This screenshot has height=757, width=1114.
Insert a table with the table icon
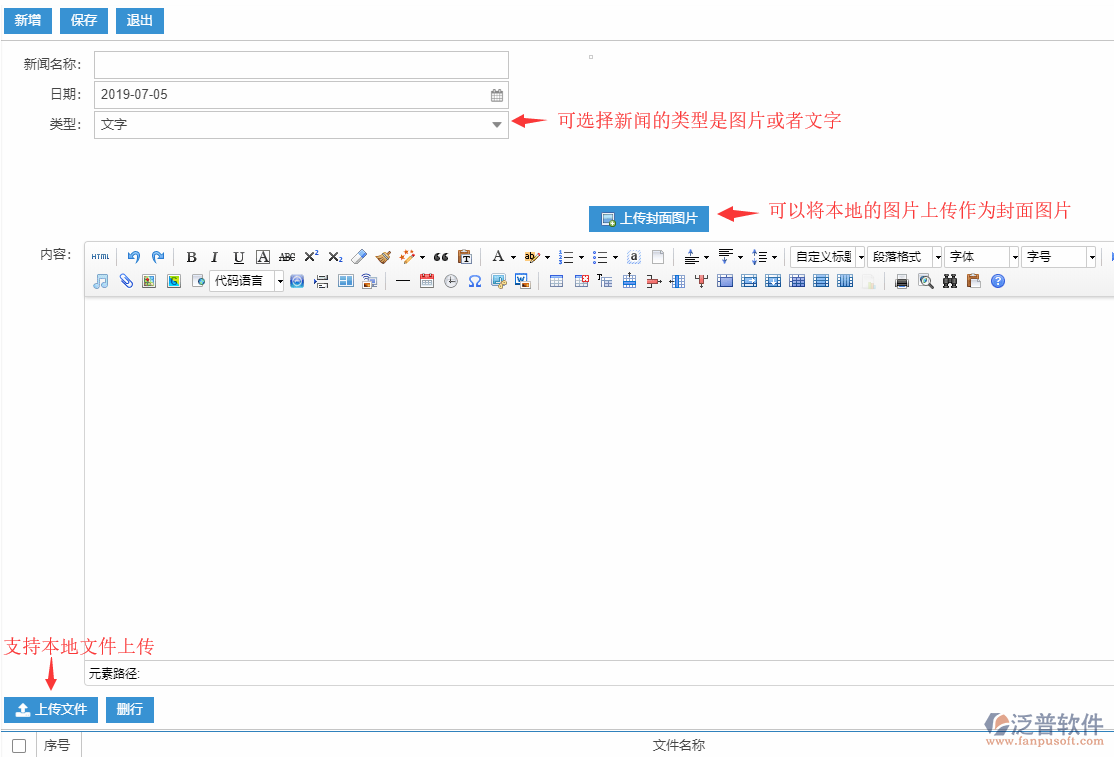click(557, 281)
